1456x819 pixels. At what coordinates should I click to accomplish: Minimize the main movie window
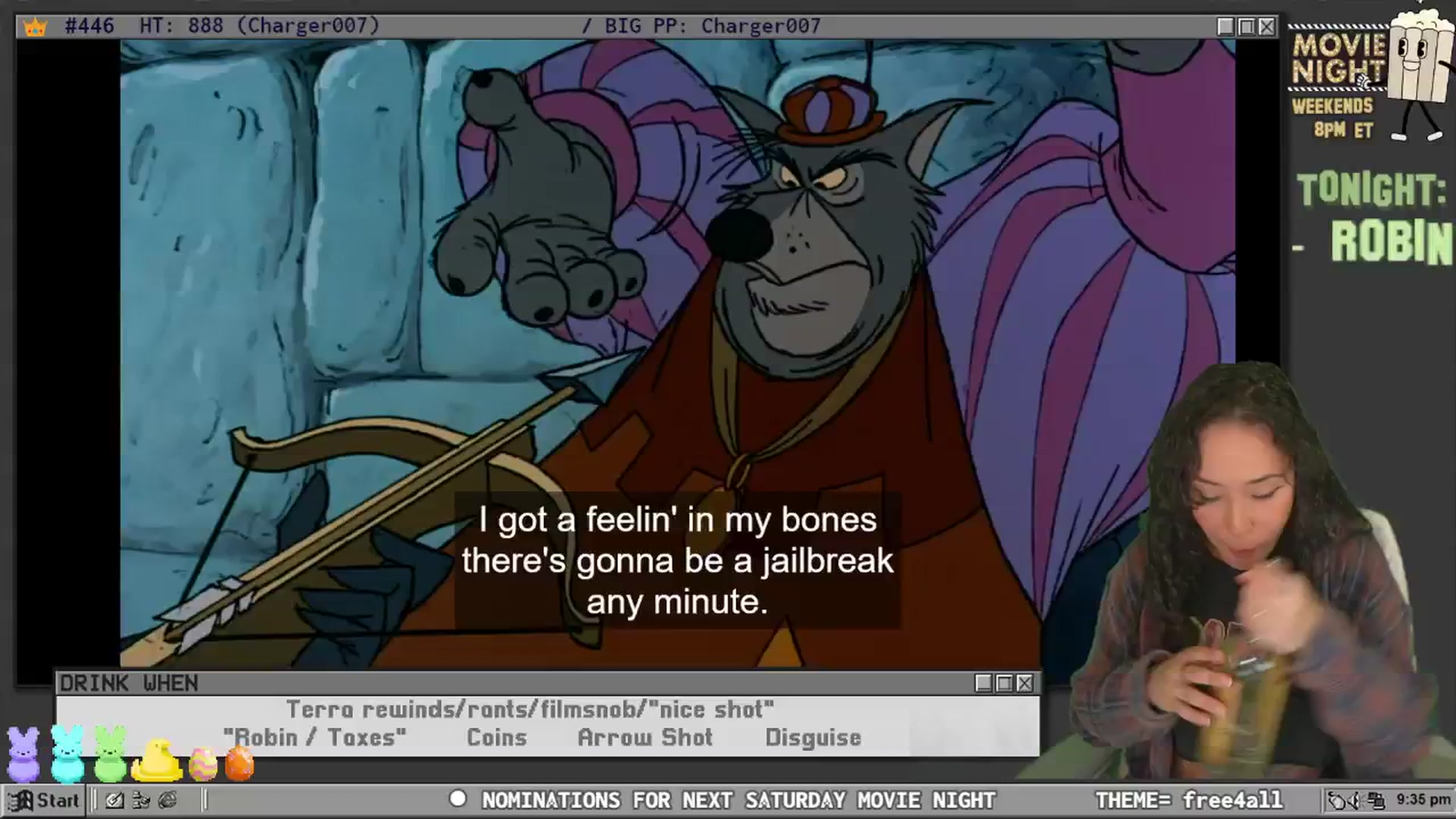click(x=1225, y=27)
